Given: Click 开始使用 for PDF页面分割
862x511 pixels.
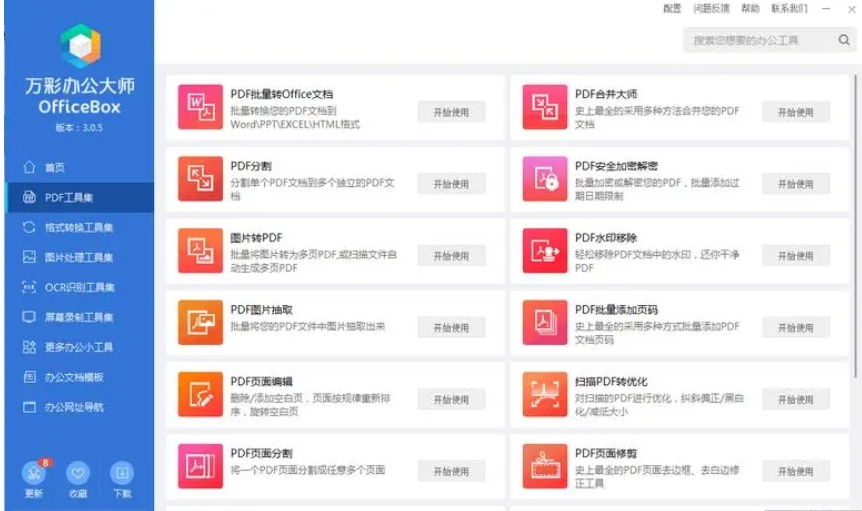Looking at the screenshot, I should coord(451,471).
